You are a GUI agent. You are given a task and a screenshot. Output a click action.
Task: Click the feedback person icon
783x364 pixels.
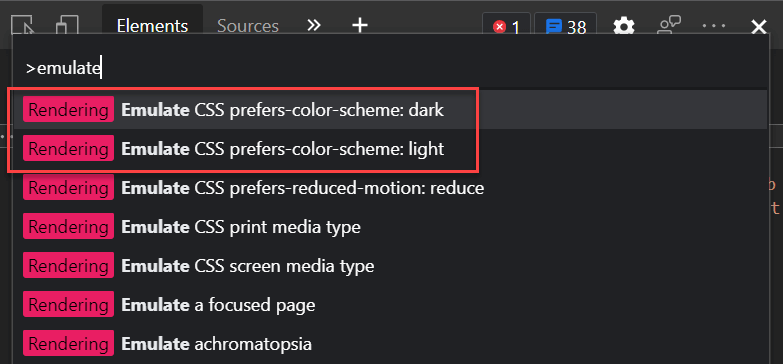click(669, 25)
